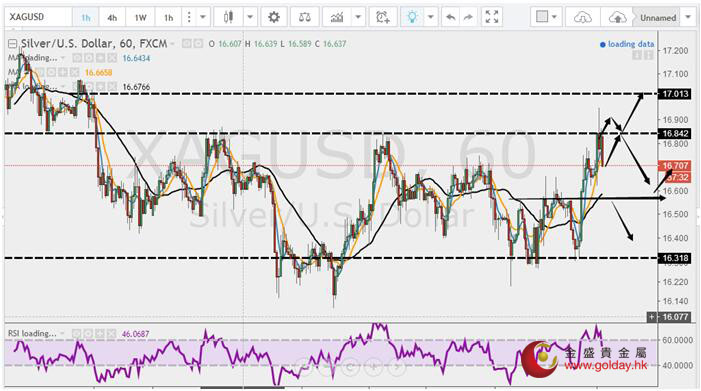Switch to the 1W timeframe

click(140, 17)
